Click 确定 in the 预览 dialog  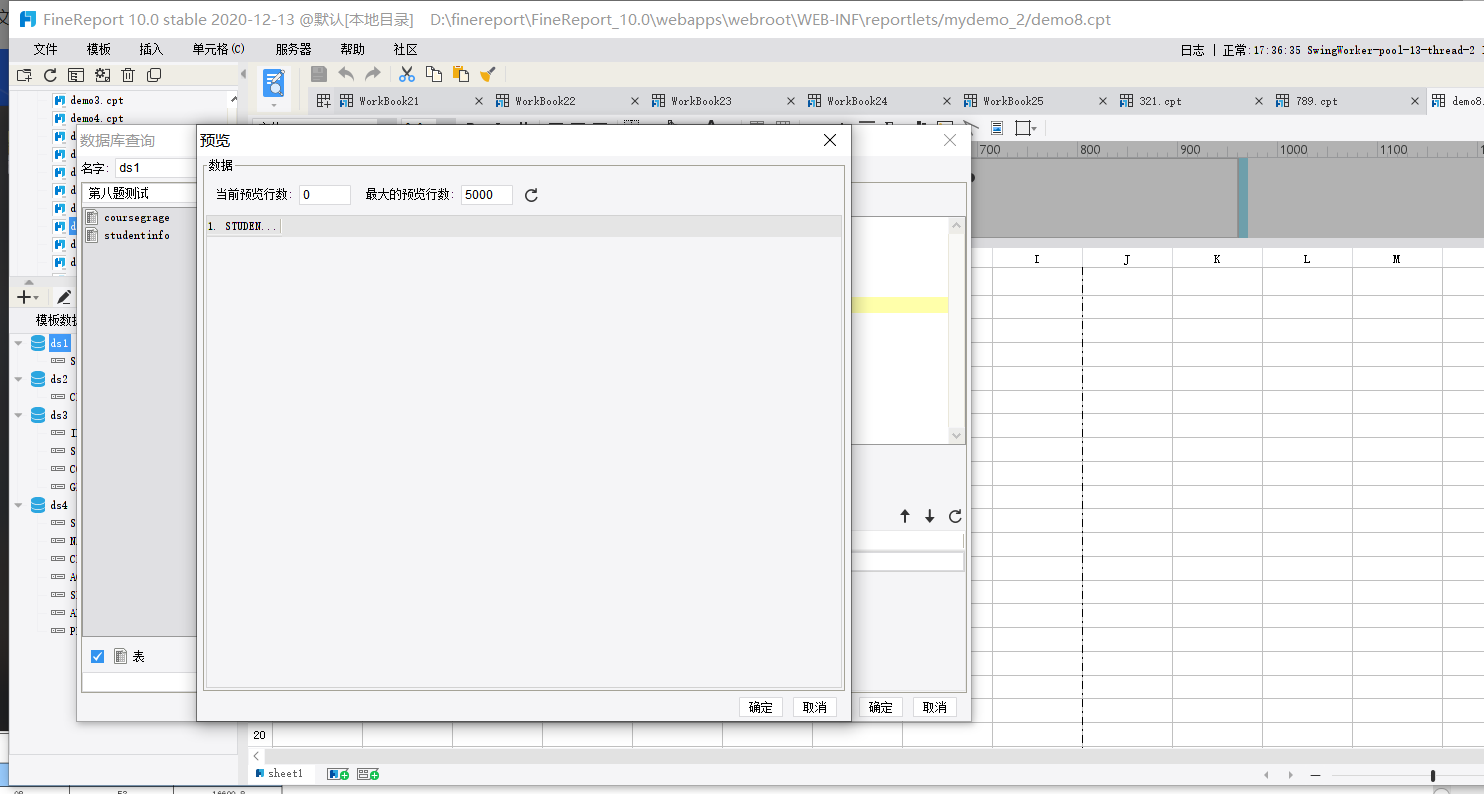tap(760, 707)
